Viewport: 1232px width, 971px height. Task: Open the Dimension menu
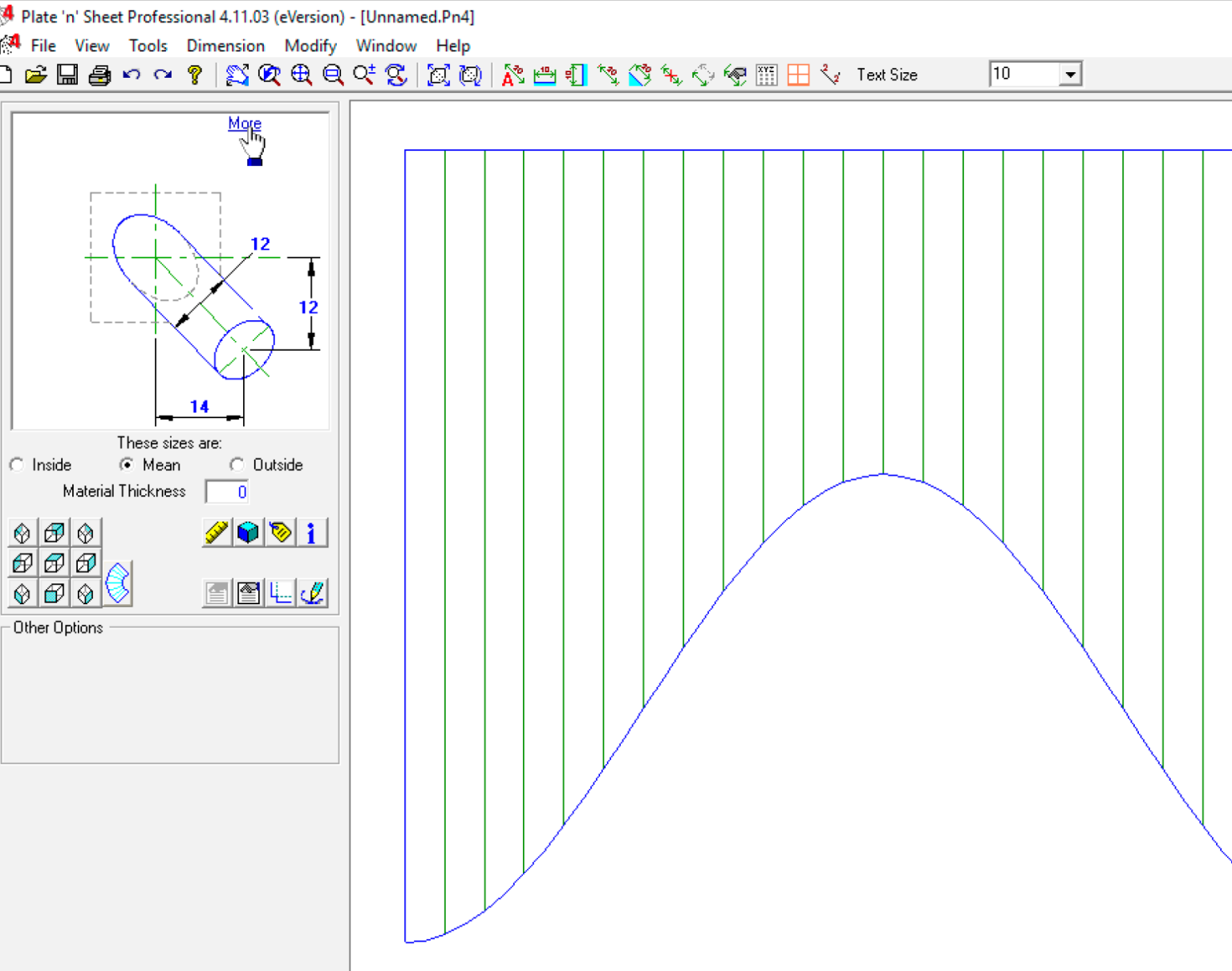pos(225,46)
